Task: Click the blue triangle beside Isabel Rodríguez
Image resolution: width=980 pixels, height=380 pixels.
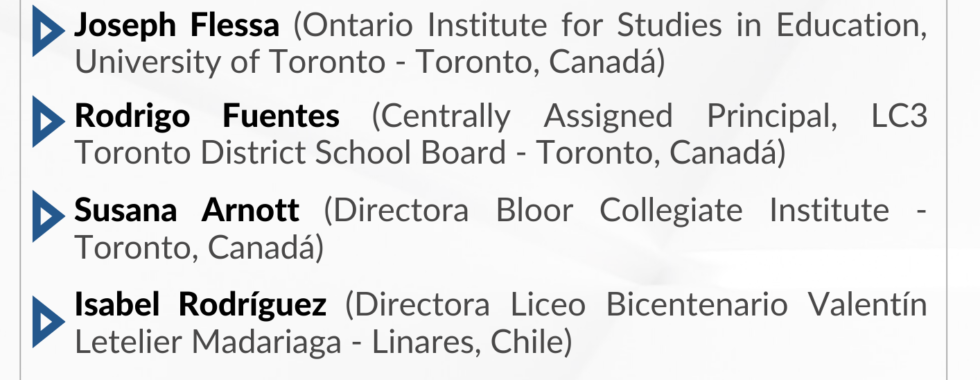Action: 48,321
